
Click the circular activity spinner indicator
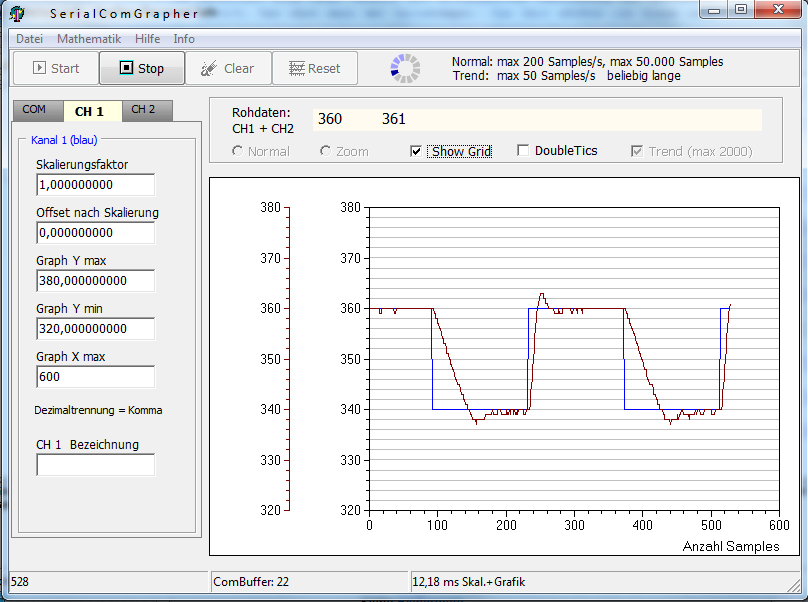(405, 68)
